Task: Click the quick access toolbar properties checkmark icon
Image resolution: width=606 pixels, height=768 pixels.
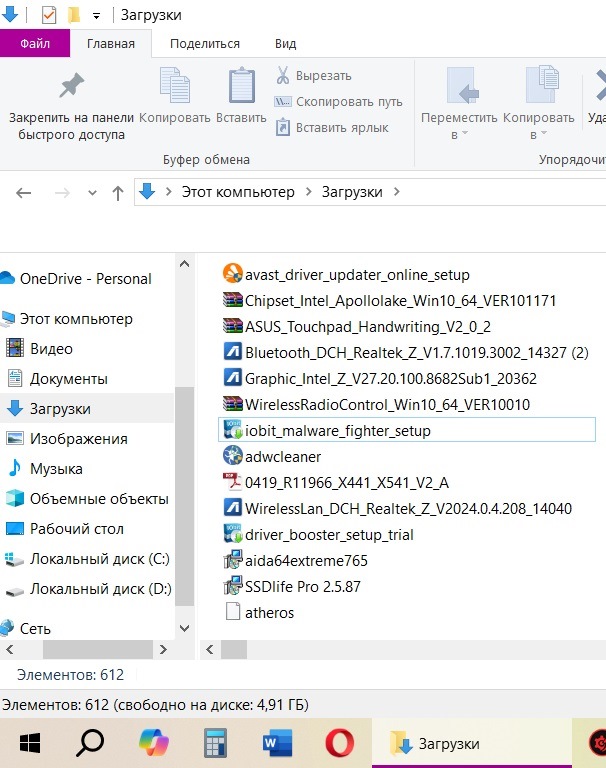Action: point(48,15)
